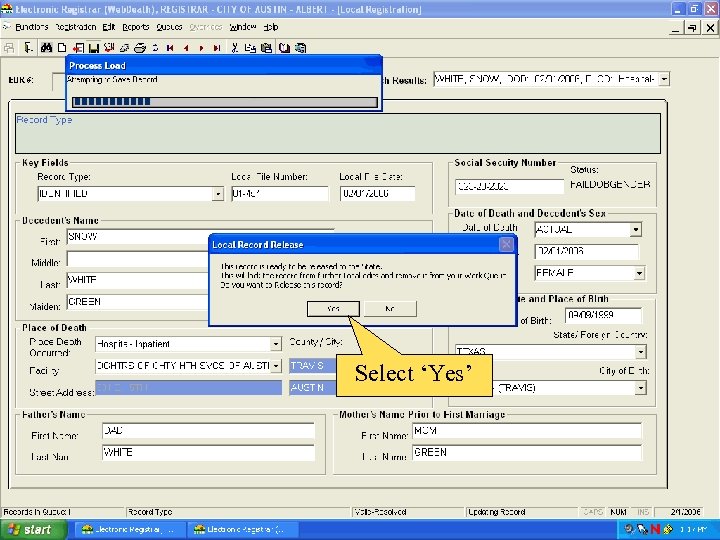This screenshot has height=540, width=720.
Task: Click the decedent First name field SNOW
Action: point(138,237)
